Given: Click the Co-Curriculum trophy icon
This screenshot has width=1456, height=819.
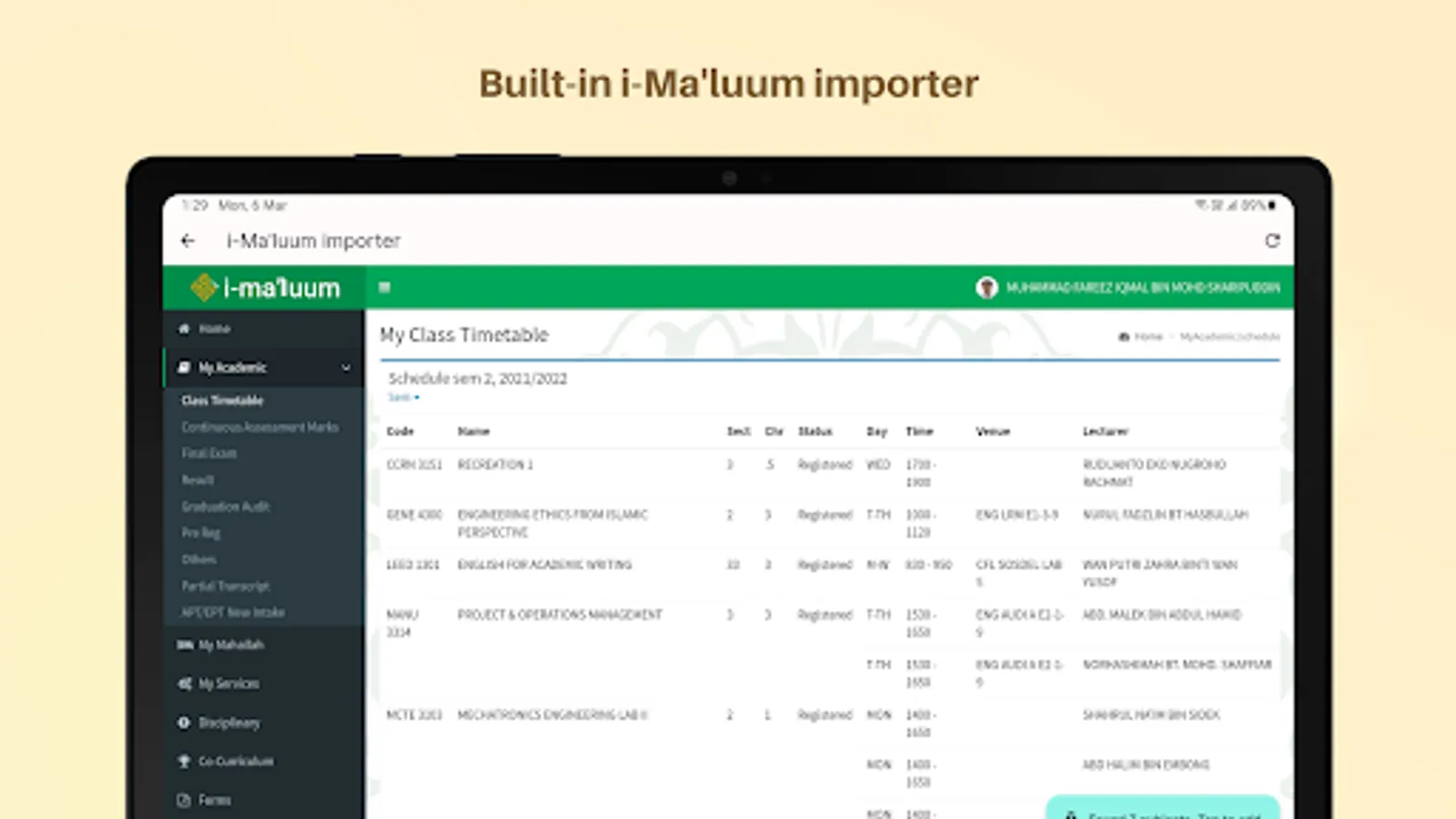Looking at the screenshot, I should click(184, 761).
